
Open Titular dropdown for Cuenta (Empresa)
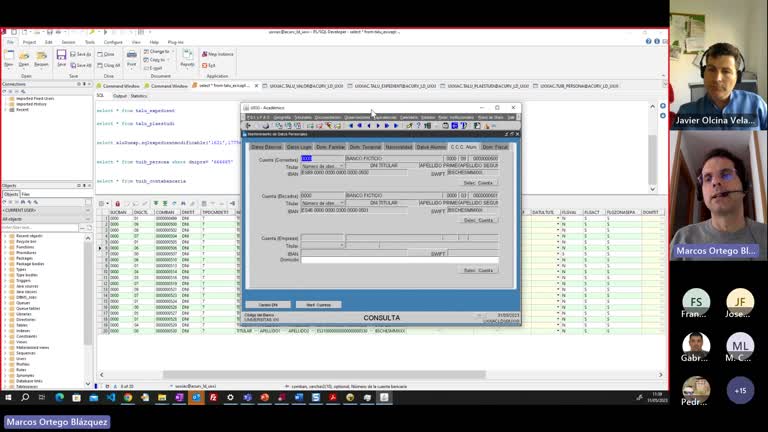click(341, 245)
